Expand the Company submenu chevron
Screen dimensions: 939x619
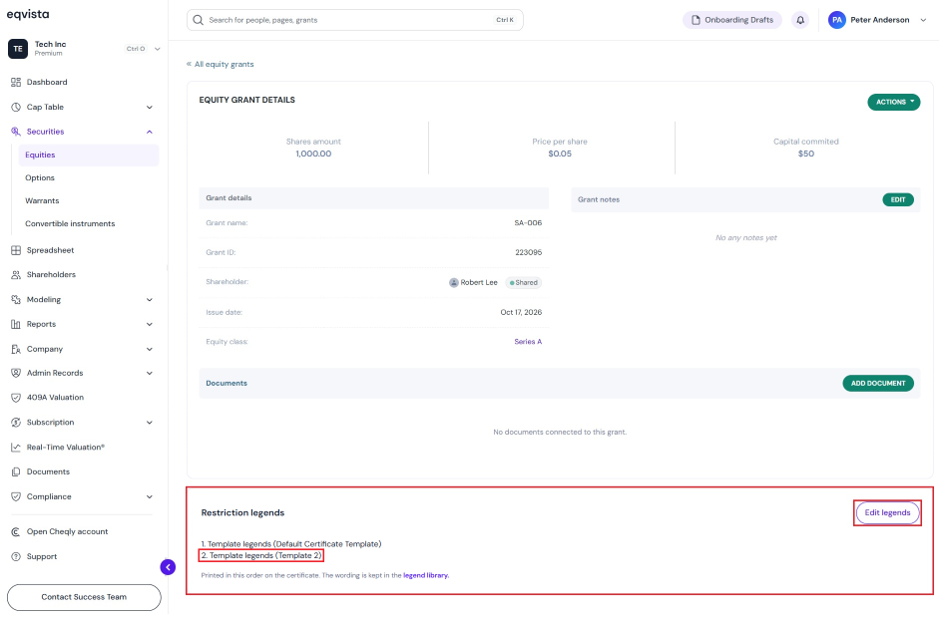[x=150, y=351]
